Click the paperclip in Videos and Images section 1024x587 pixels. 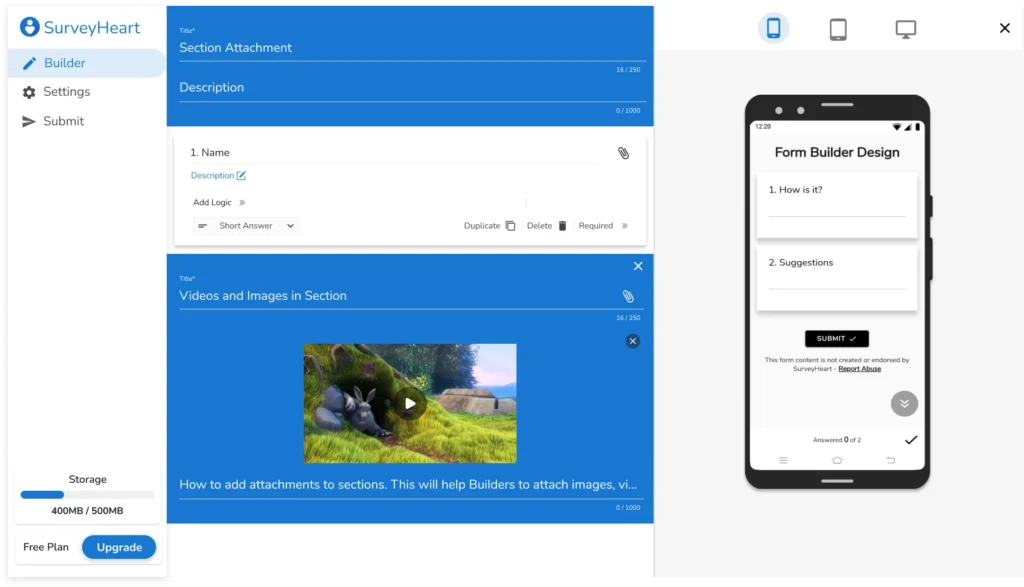pos(628,296)
